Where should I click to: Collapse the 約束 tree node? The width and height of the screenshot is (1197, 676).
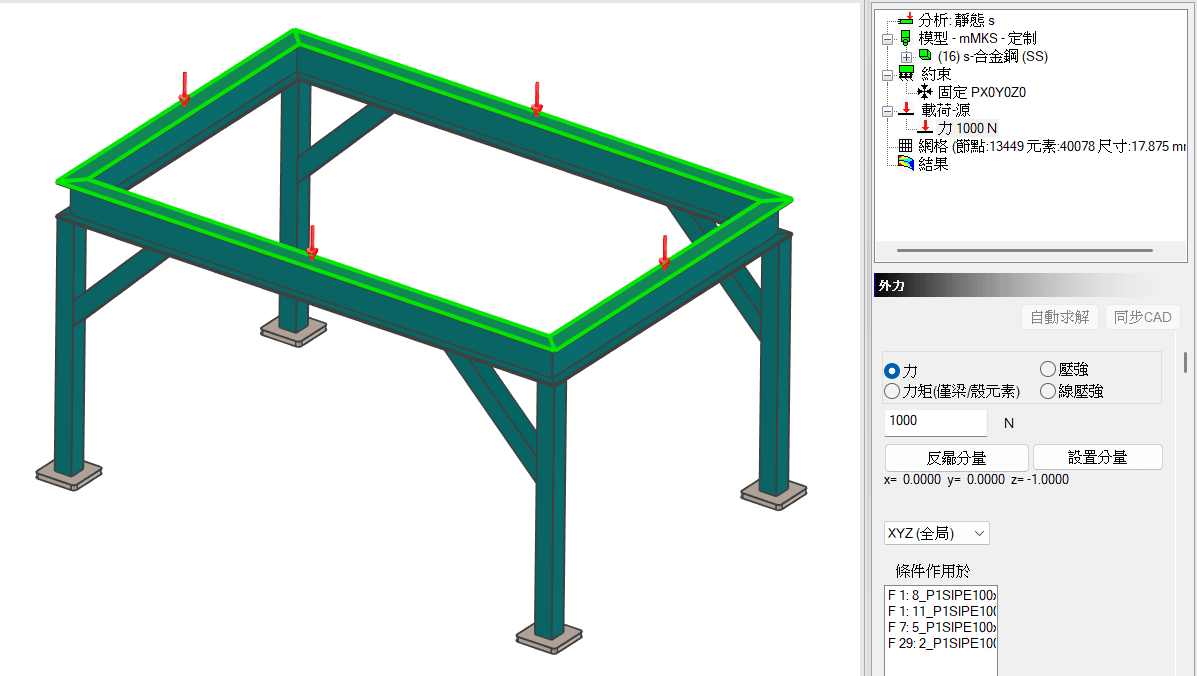point(887,75)
